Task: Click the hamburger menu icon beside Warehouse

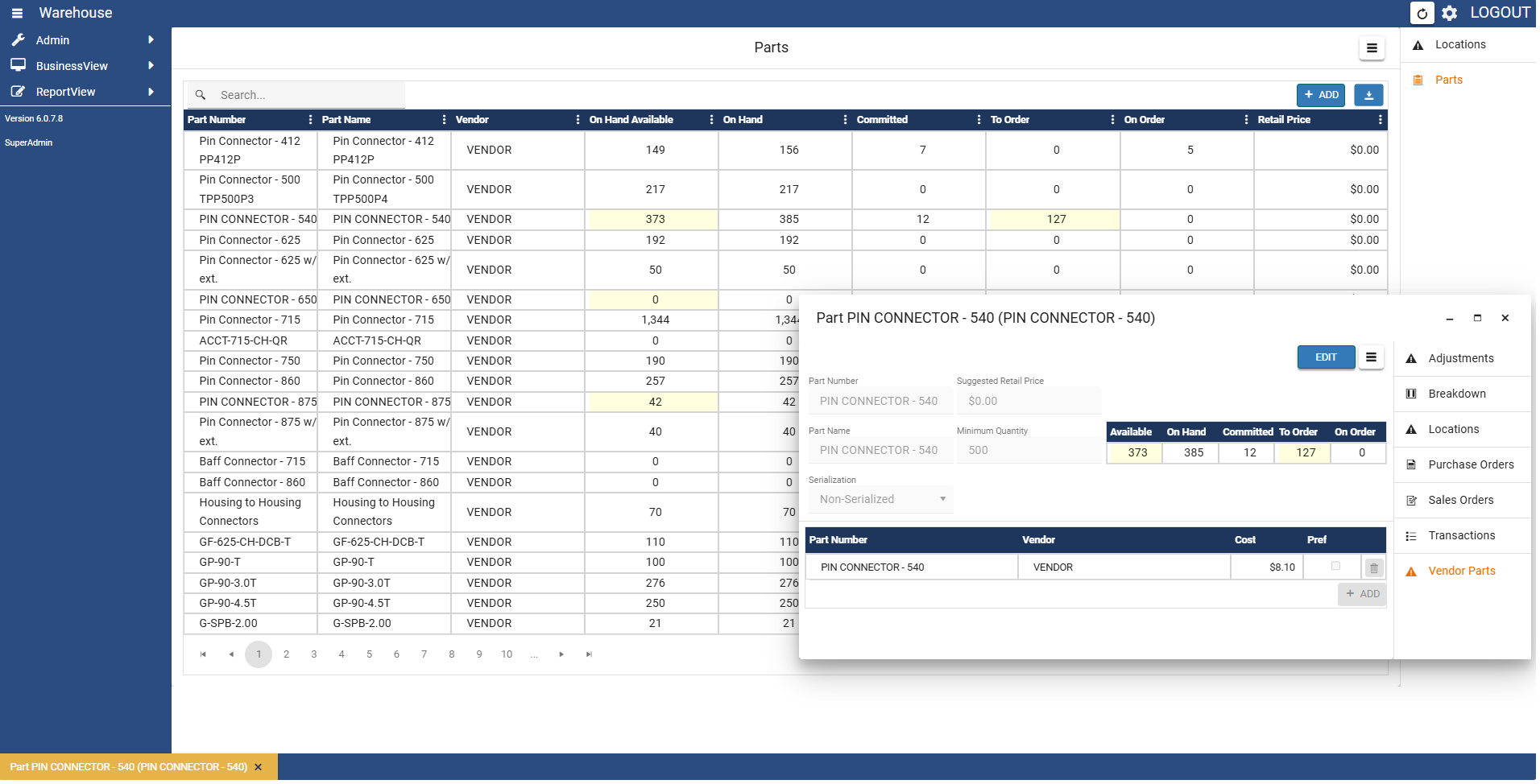Action: click(x=17, y=14)
